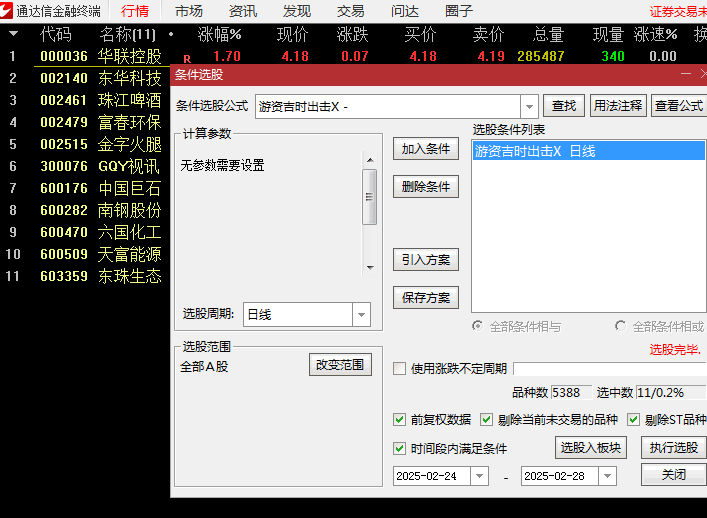Screen dimensions: 707x518
Task: Open the 行情 menu tab
Action: click(x=135, y=11)
